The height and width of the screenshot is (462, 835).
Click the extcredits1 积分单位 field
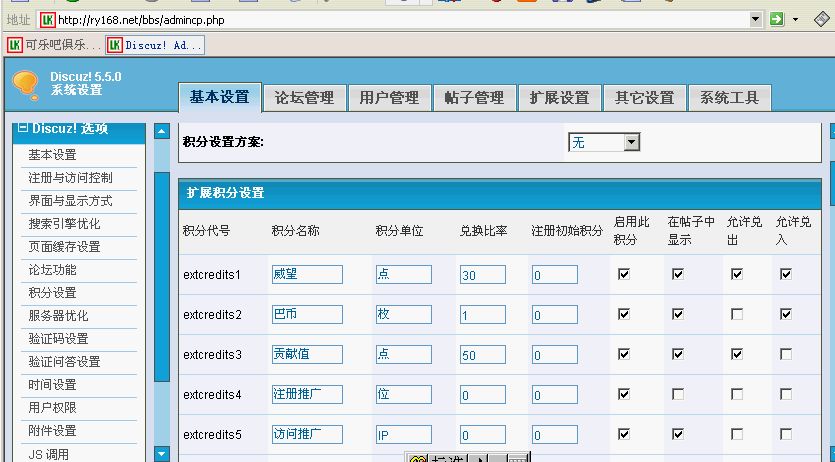[404, 275]
